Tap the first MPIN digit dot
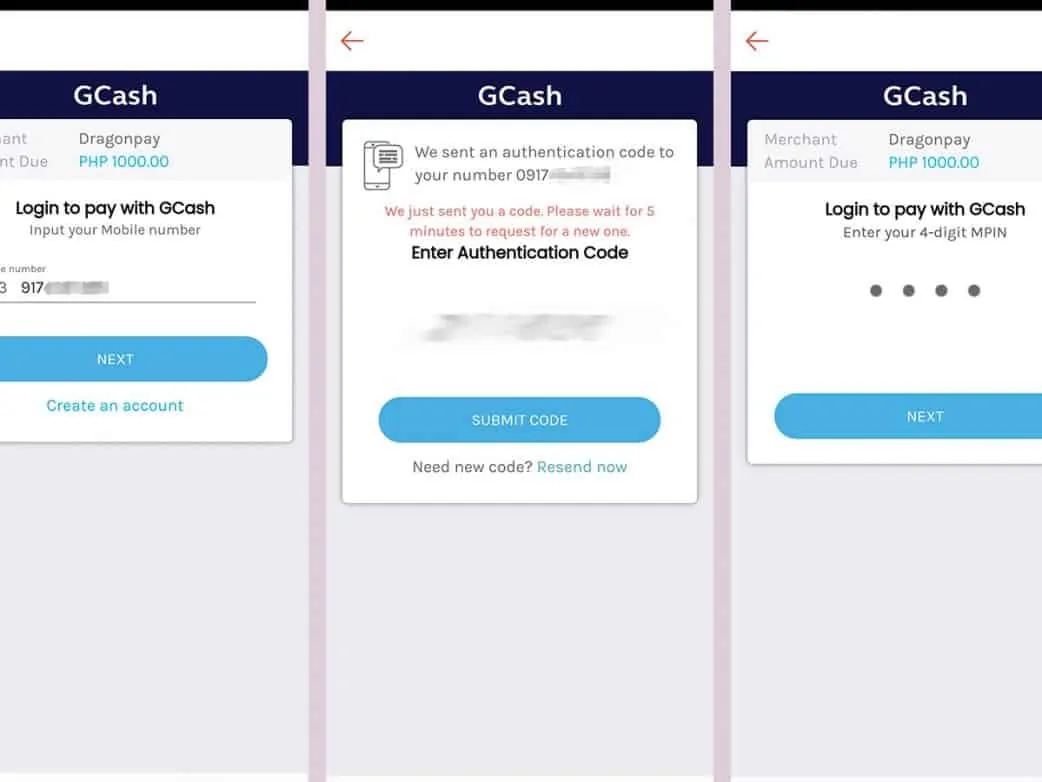Screen dimensions: 1042x782 tap(876, 291)
